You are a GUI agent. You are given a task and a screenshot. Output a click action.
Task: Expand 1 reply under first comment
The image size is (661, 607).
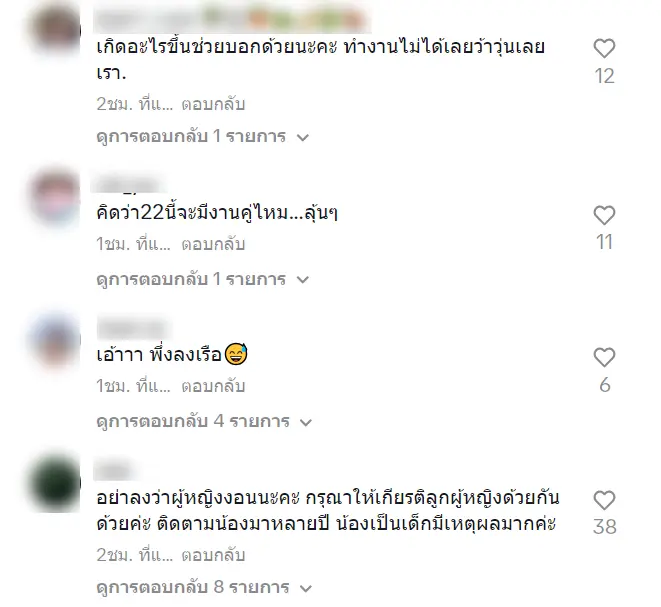pos(203,137)
